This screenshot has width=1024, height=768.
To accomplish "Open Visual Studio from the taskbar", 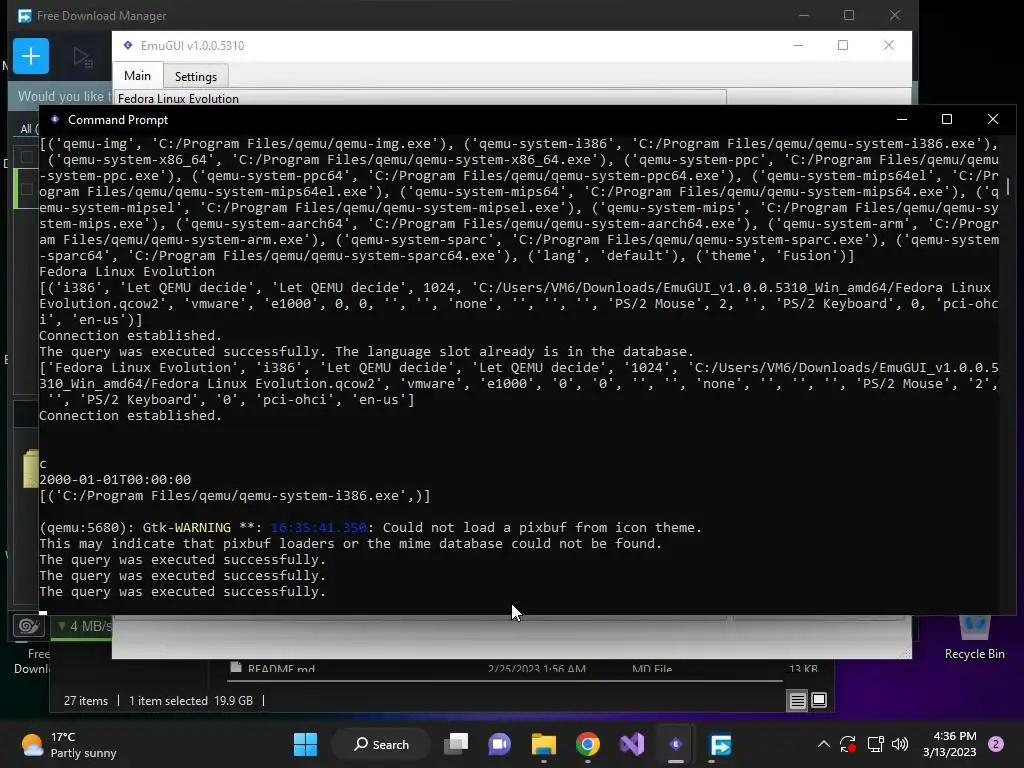I will pos(632,744).
